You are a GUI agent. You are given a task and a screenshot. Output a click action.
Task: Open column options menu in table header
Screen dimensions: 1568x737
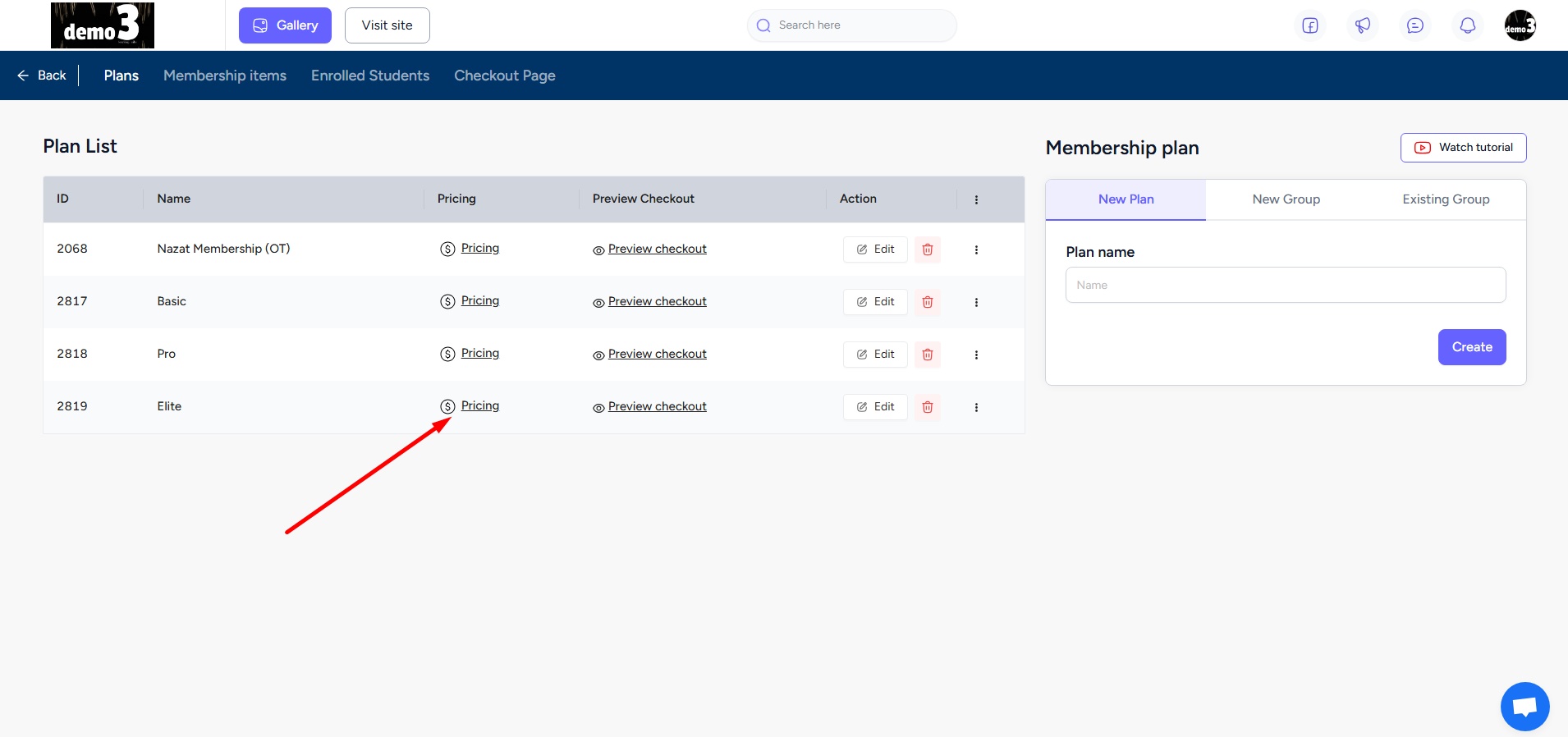click(976, 199)
